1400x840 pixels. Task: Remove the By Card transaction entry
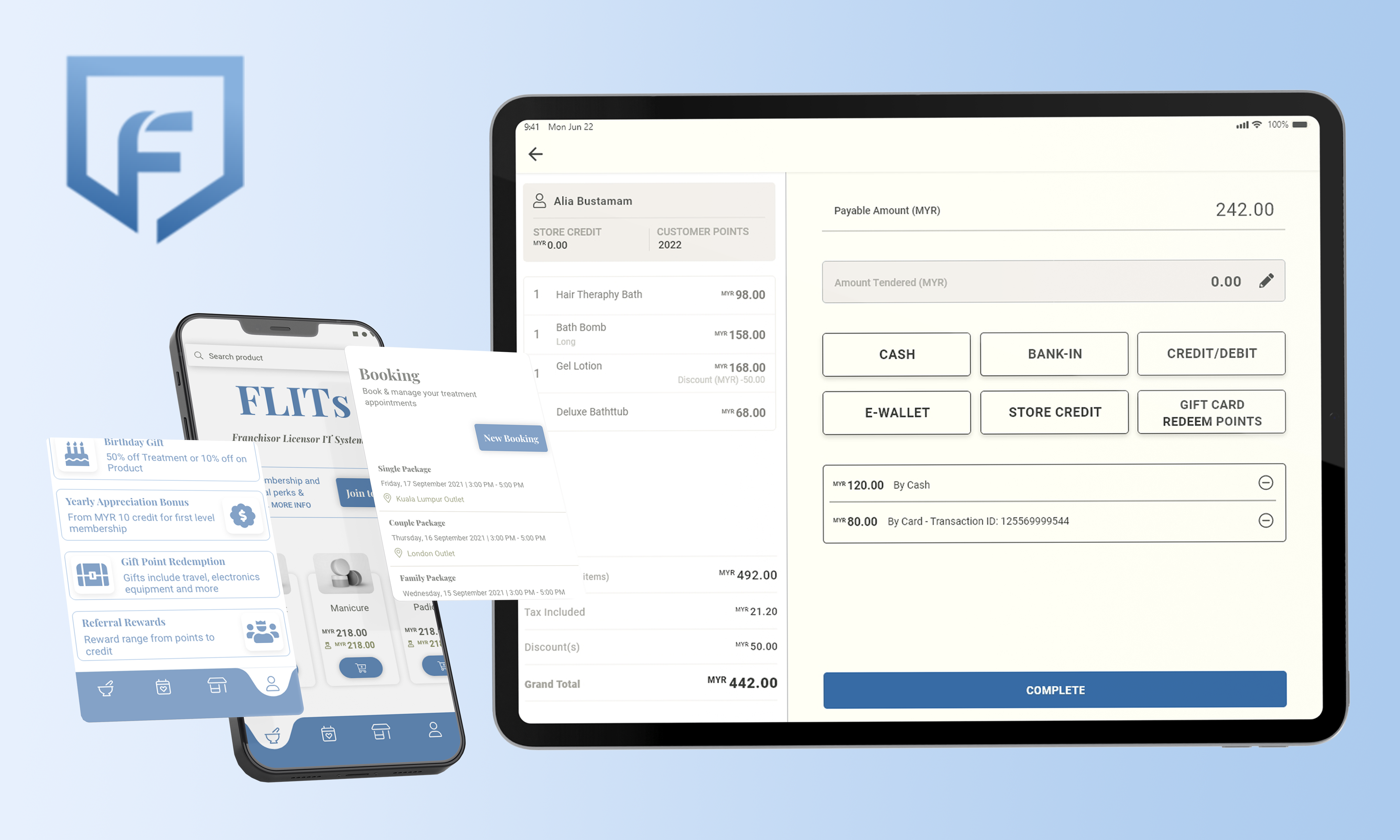pos(1265,521)
